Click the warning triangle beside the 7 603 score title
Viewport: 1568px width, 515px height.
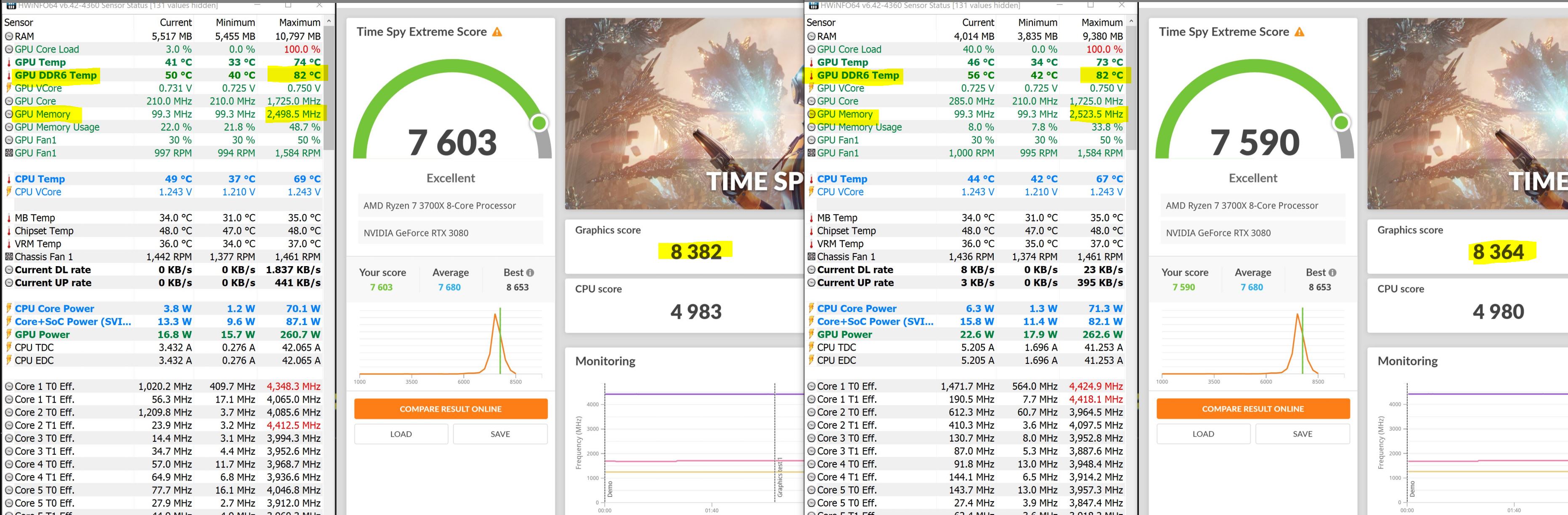497,32
